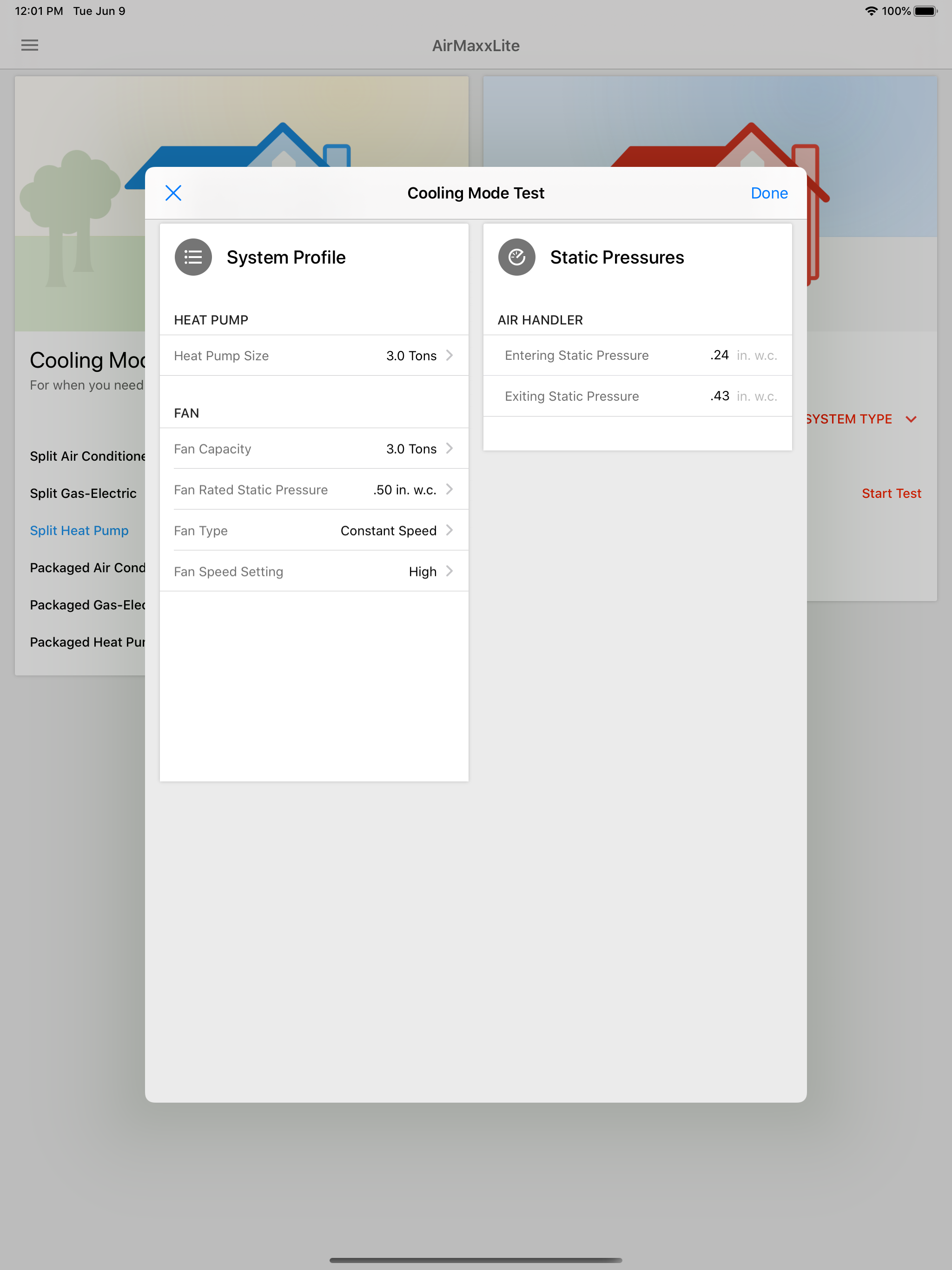This screenshot has width=952, height=1270.
Task: Click the red Start Test link
Action: pos(891,493)
